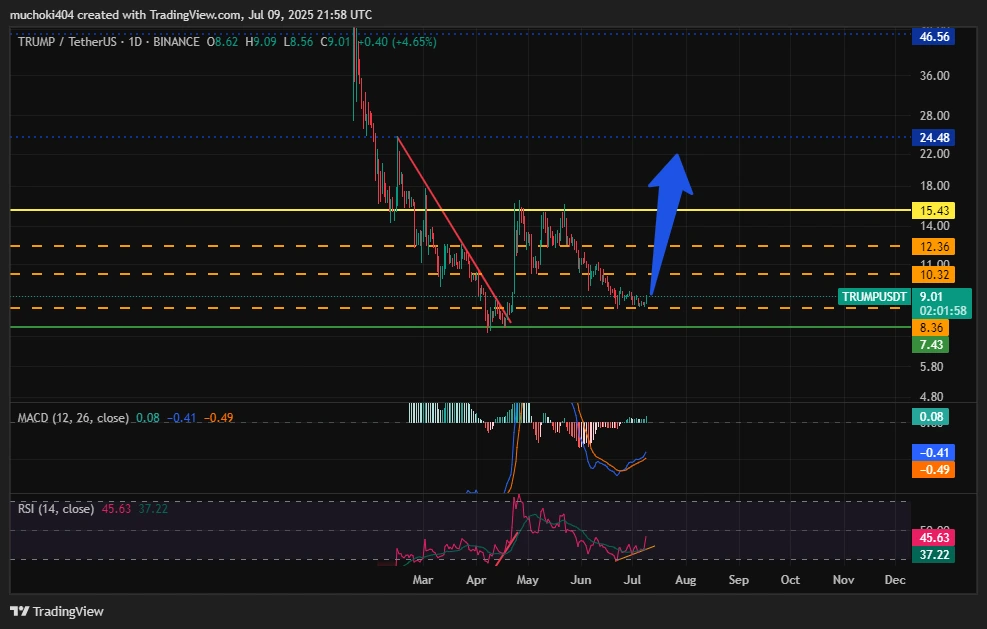Screen dimensions: 987x629
Task: Click the 46.56 blue price label
Action: click(931, 36)
